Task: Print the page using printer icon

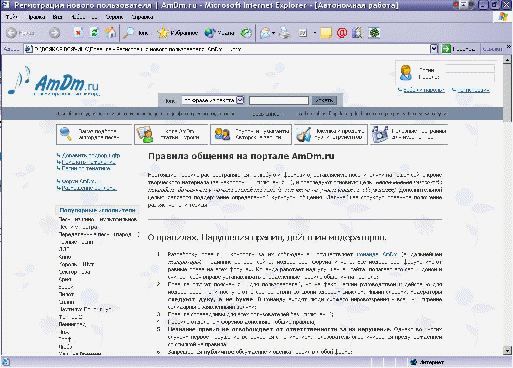Action: pos(284,33)
